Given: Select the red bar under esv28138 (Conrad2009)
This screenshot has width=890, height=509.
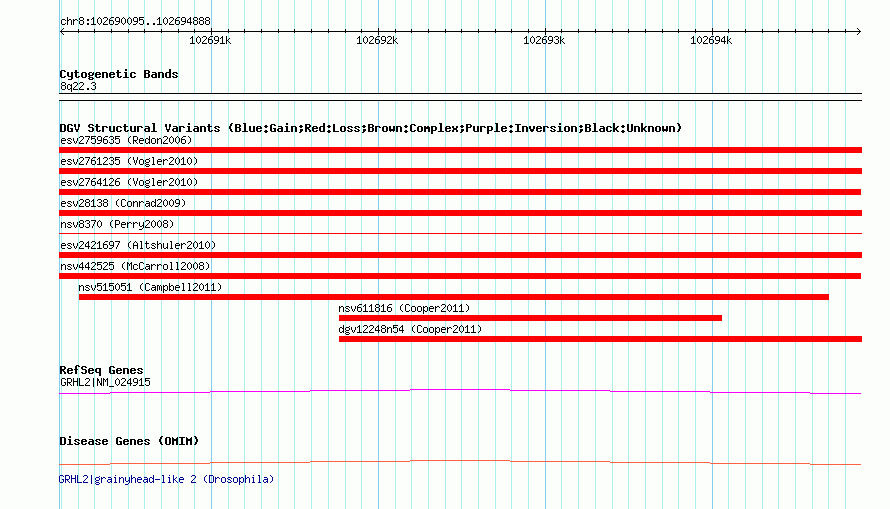Looking at the screenshot, I should click(460, 213).
